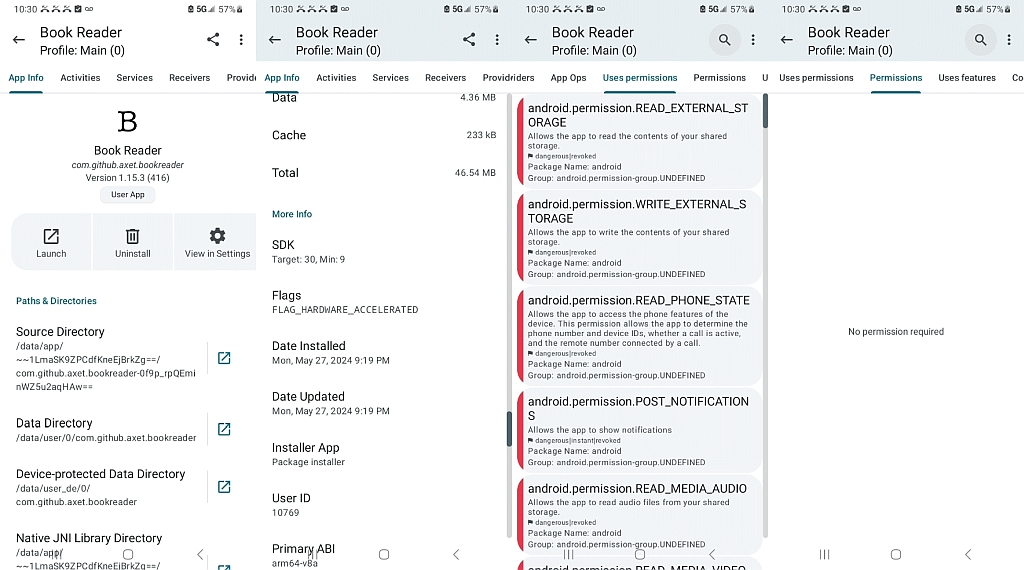Screen dimensions: 1024x570
Task: Select the highlighted Permissions tab
Action: 896,78
